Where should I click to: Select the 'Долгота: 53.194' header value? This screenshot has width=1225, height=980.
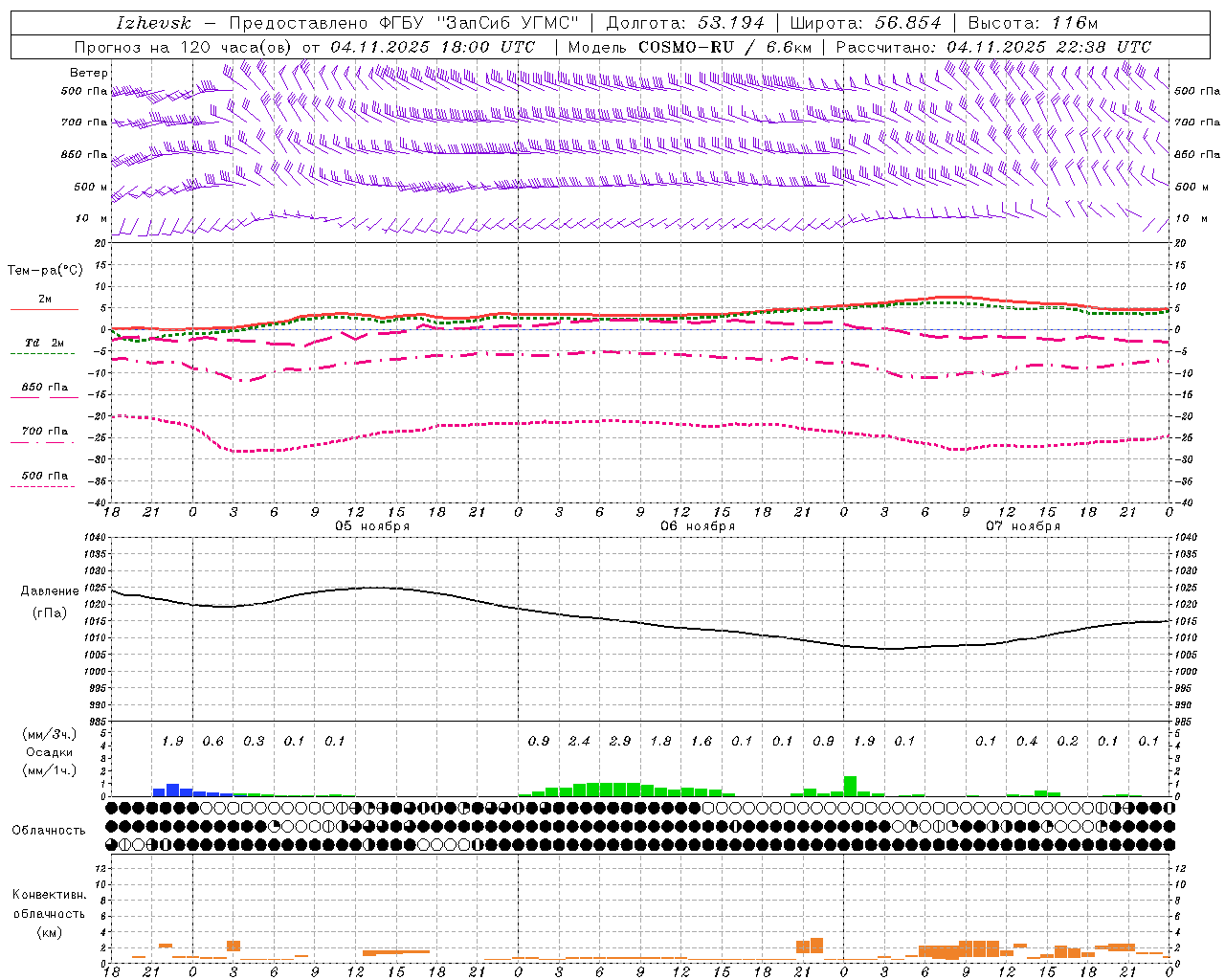(x=685, y=23)
